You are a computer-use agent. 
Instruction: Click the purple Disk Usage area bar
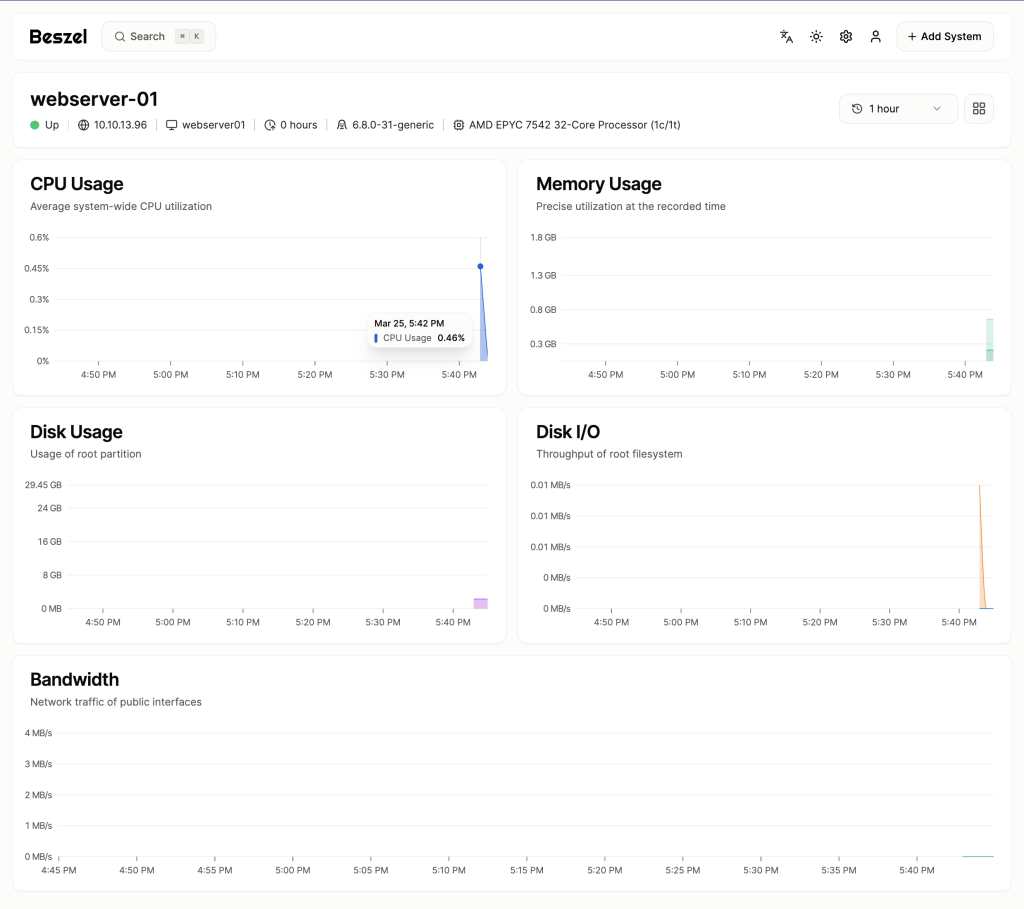[x=480, y=603]
